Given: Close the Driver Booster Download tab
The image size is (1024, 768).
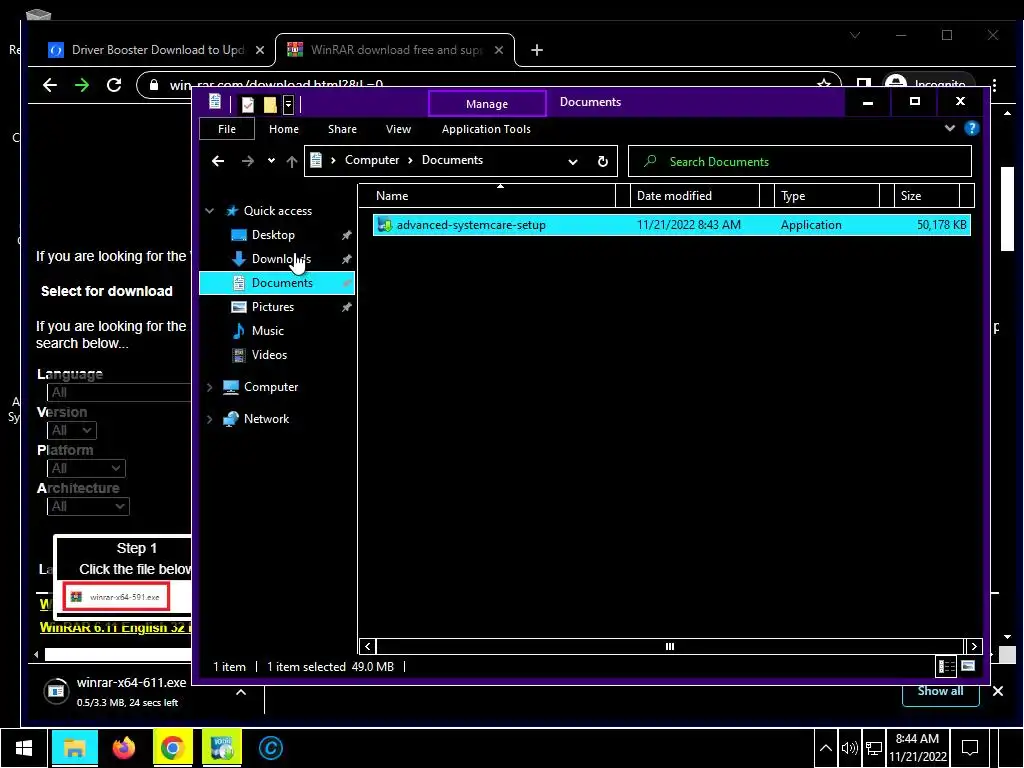Looking at the screenshot, I should (260, 50).
